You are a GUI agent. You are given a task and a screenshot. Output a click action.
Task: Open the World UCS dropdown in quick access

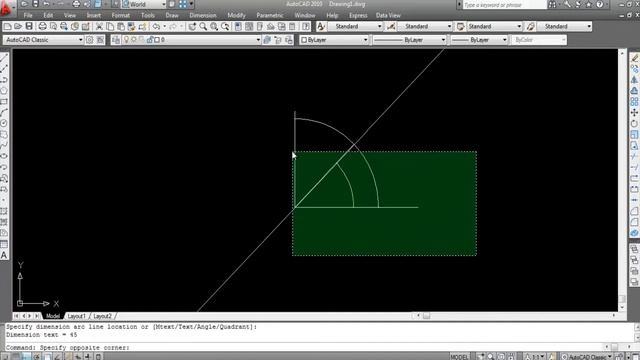144,4
